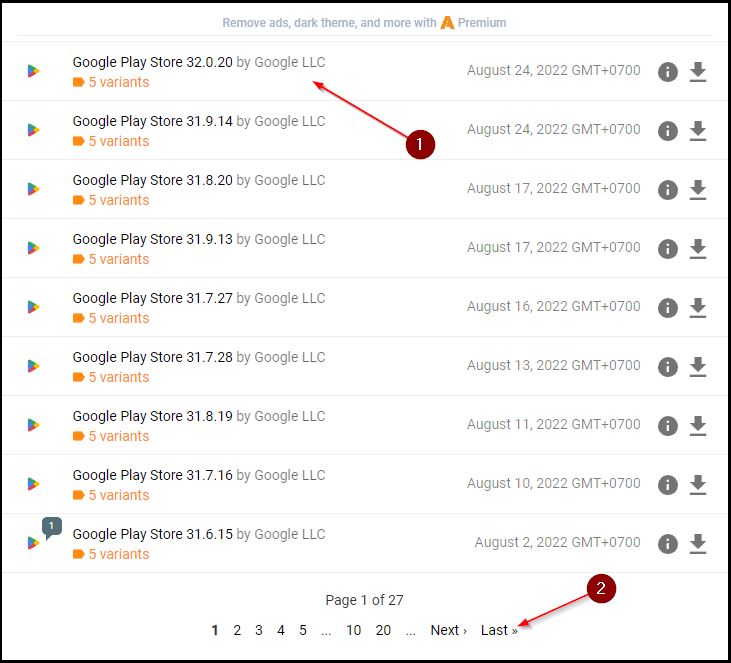Go to the Next page
The width and height of the screenshot is (731, 663).
point(448,630)
